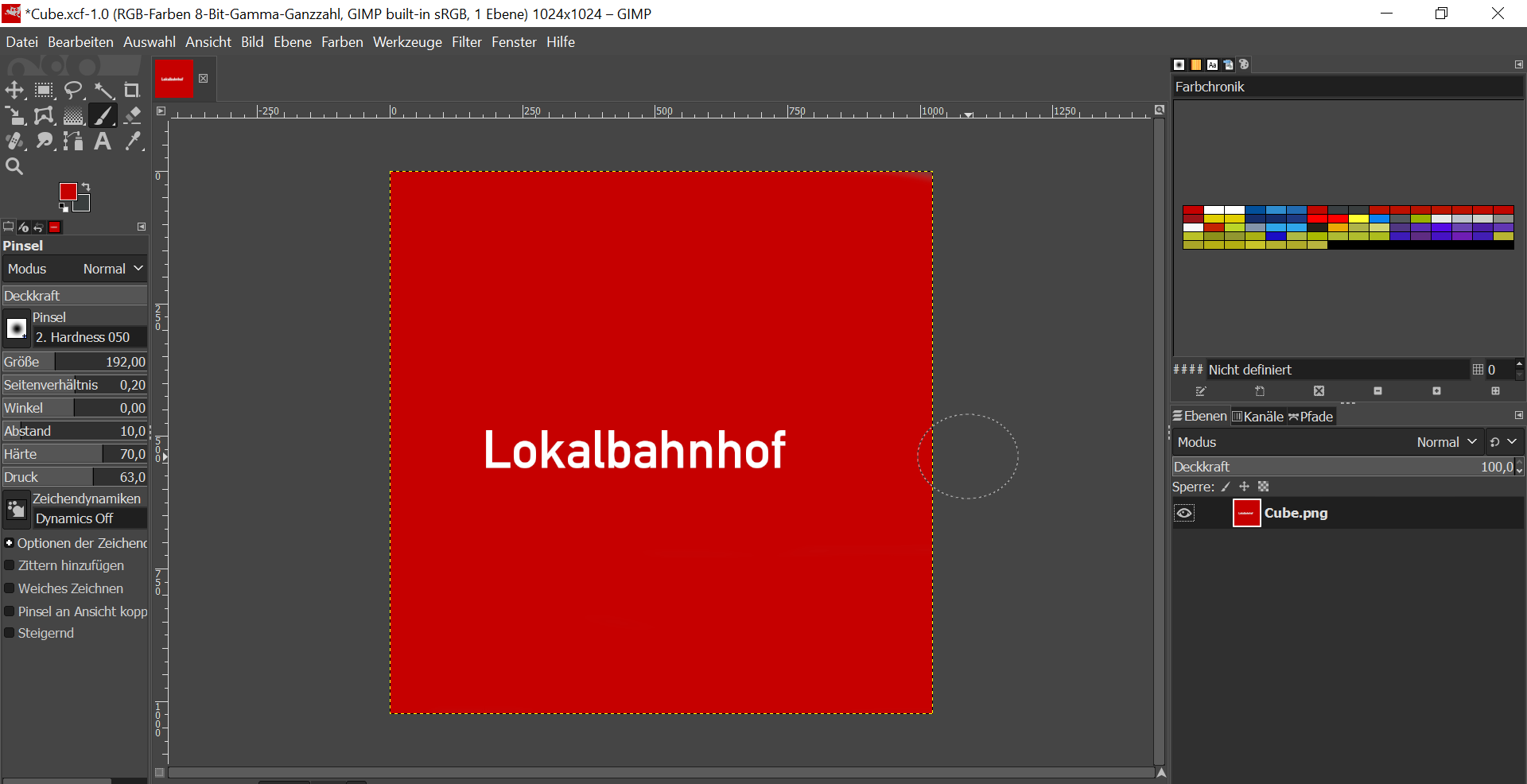Close the Cube.xcf image tab

pos(204,78)
